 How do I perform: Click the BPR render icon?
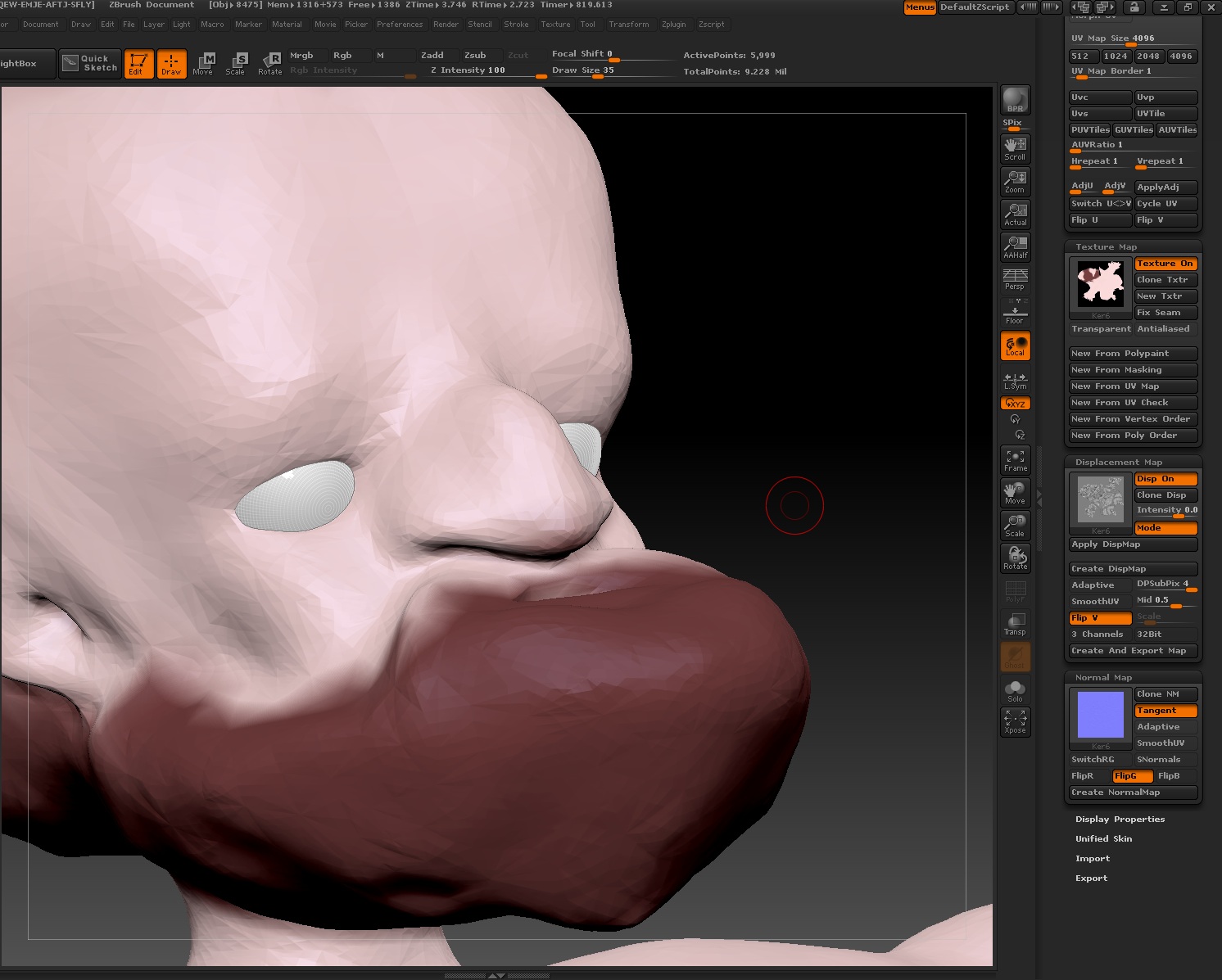click(x=1015, y=100)
